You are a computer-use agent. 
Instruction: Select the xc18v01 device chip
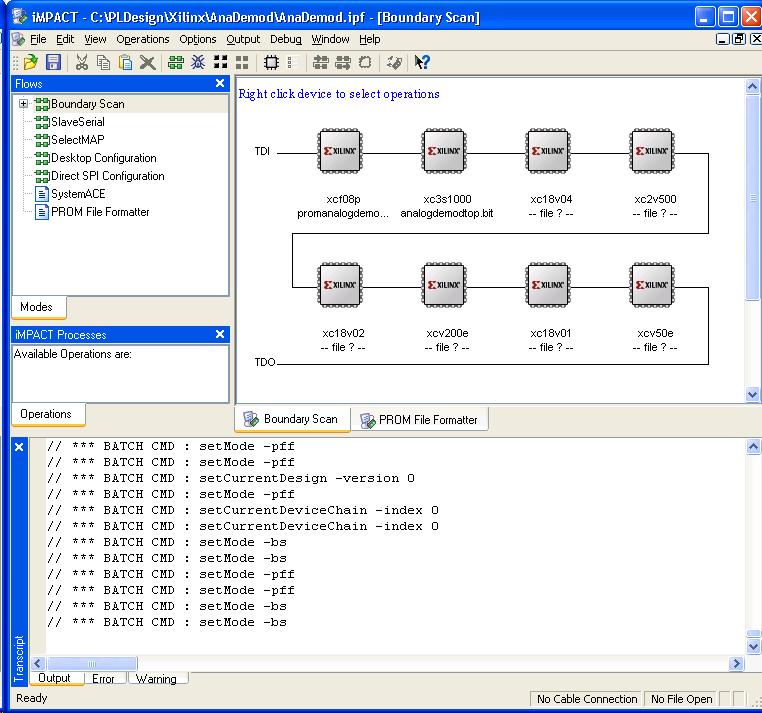(548, 285)
